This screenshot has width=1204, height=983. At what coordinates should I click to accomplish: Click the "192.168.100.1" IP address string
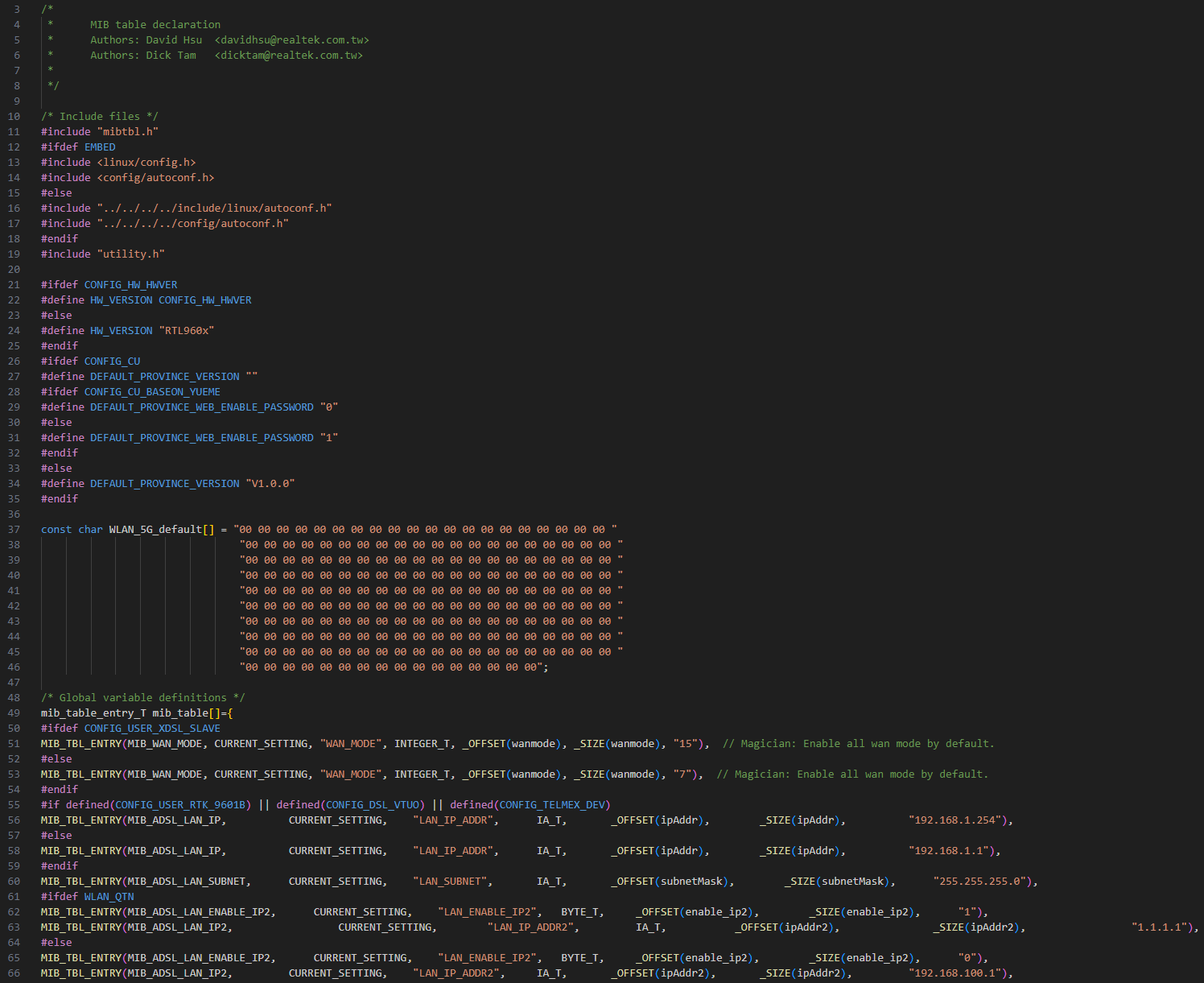click(958, 973)
